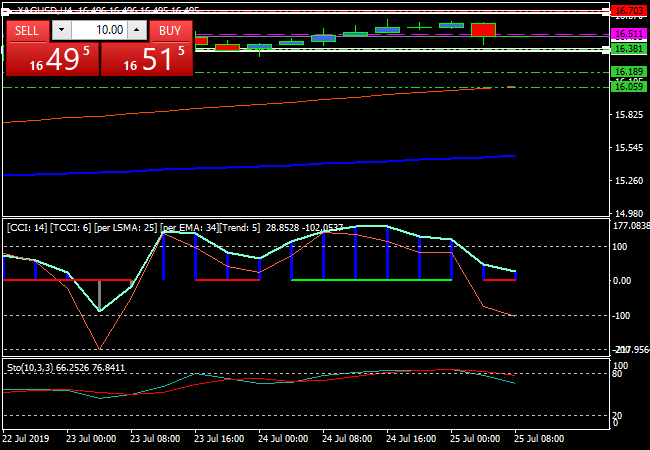Click the large red candlestick
The image size is (650, 450).
coord(484,30)
